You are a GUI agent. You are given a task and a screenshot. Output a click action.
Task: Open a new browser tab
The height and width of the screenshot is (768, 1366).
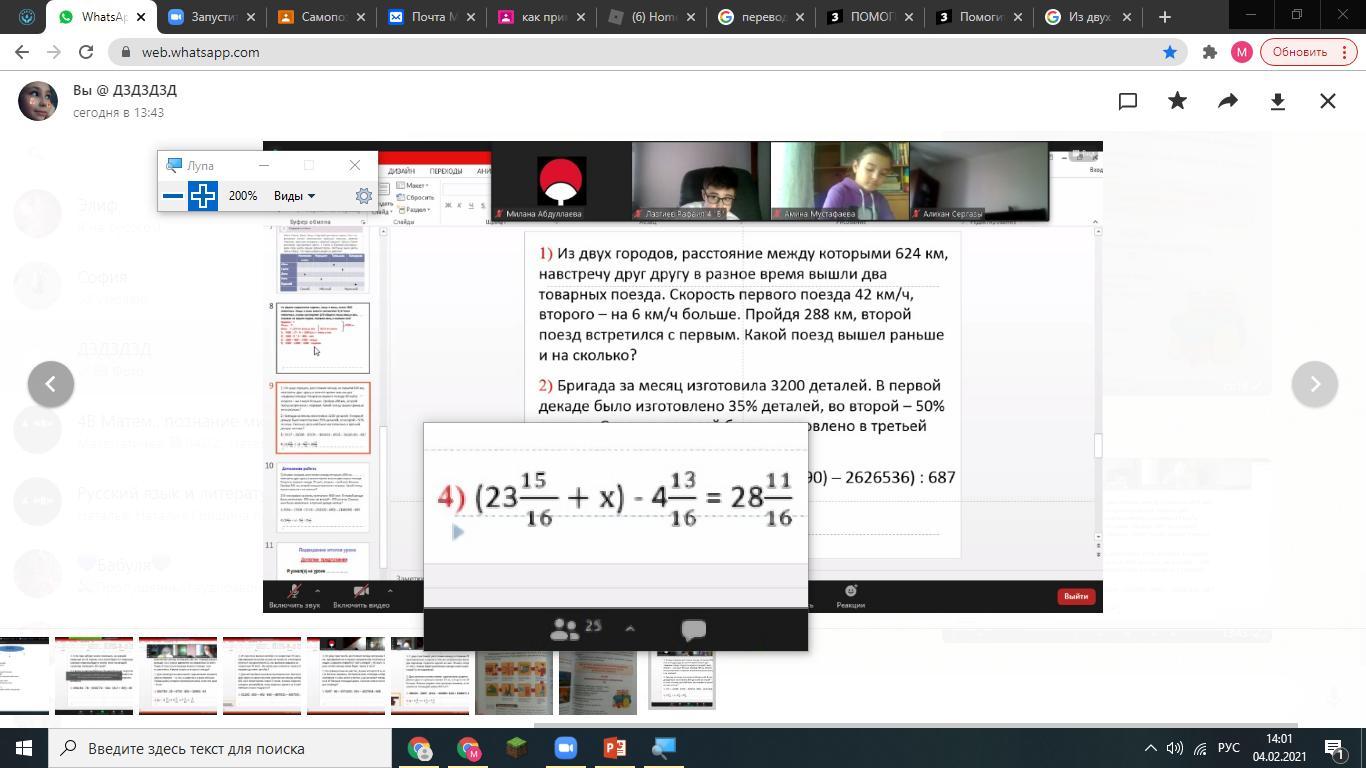click(1164, 17)
